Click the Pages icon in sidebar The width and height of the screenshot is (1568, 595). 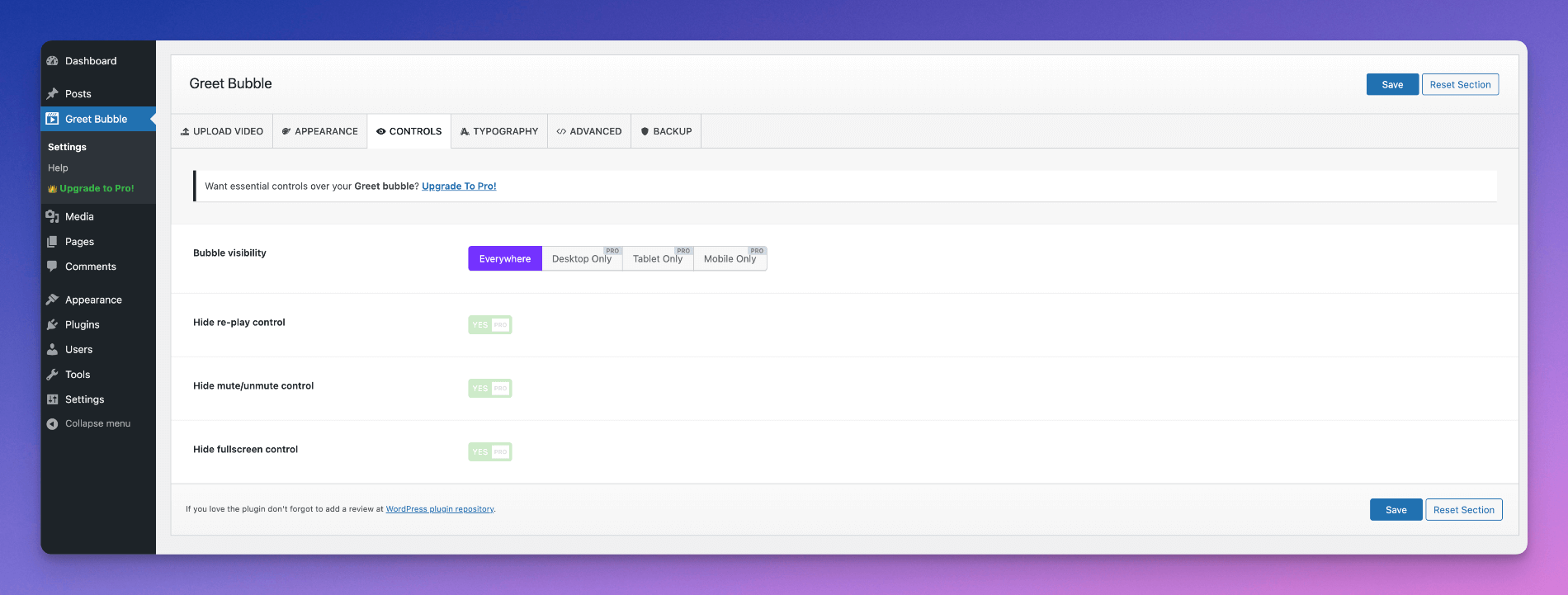[x=53, y=242]
